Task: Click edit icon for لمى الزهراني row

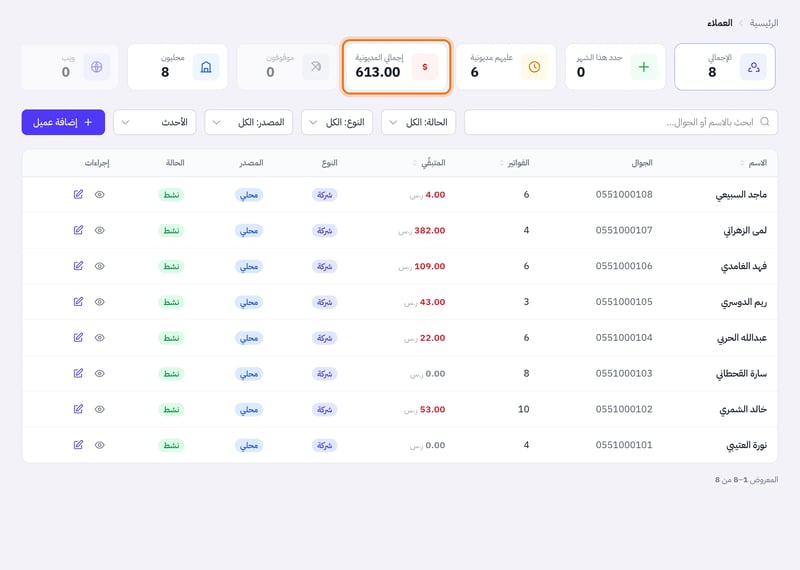Action: pos(78,230)
